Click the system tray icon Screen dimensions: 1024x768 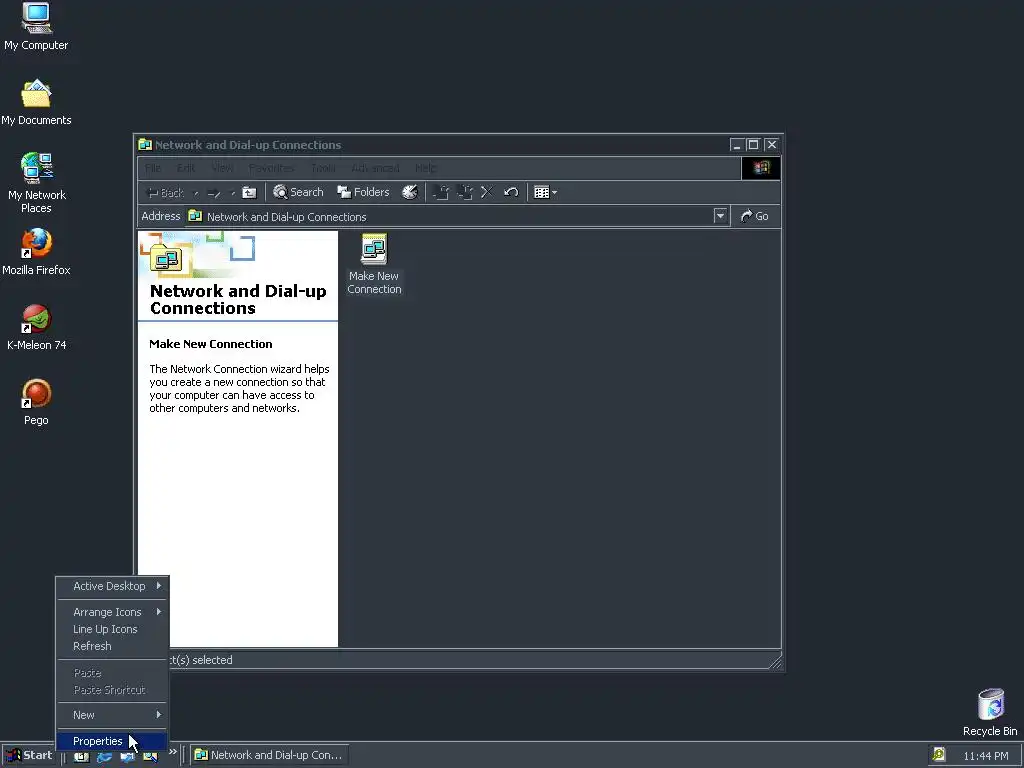coord(939,755)
